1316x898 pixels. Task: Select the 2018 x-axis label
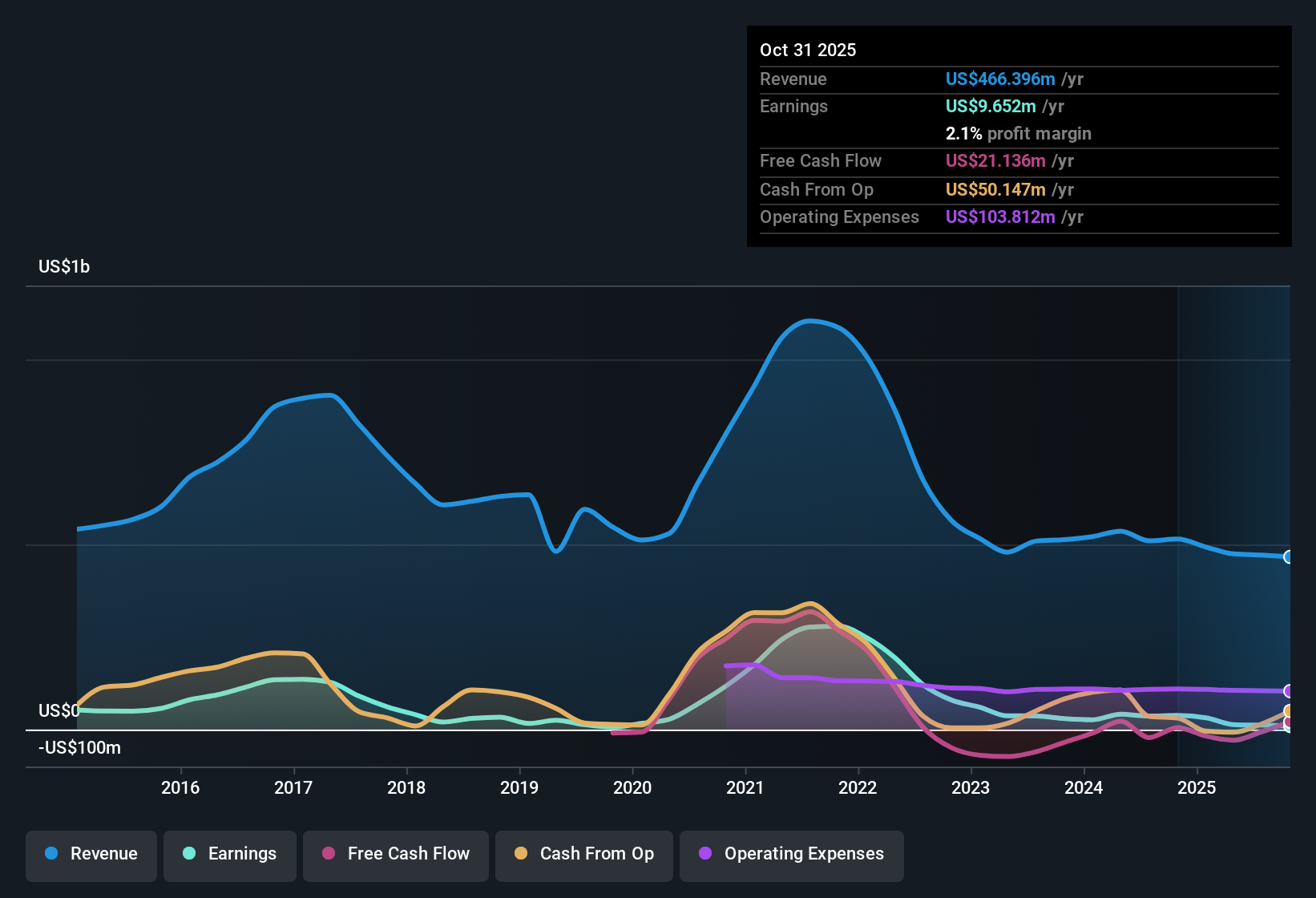click(x=406, y=787)
